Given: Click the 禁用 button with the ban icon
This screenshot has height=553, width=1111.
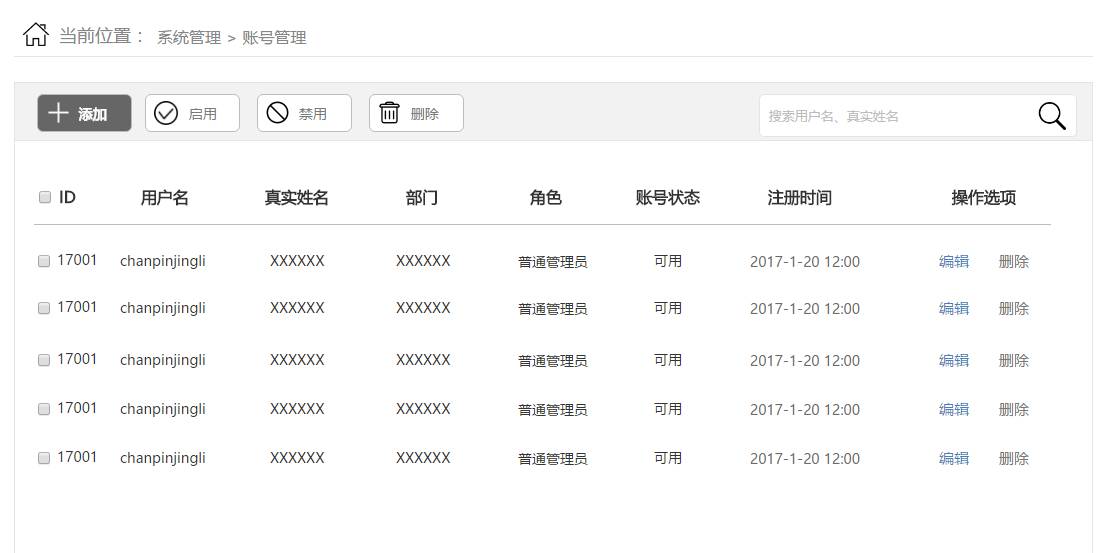Looking at the screenshot, I should point(304,113).
